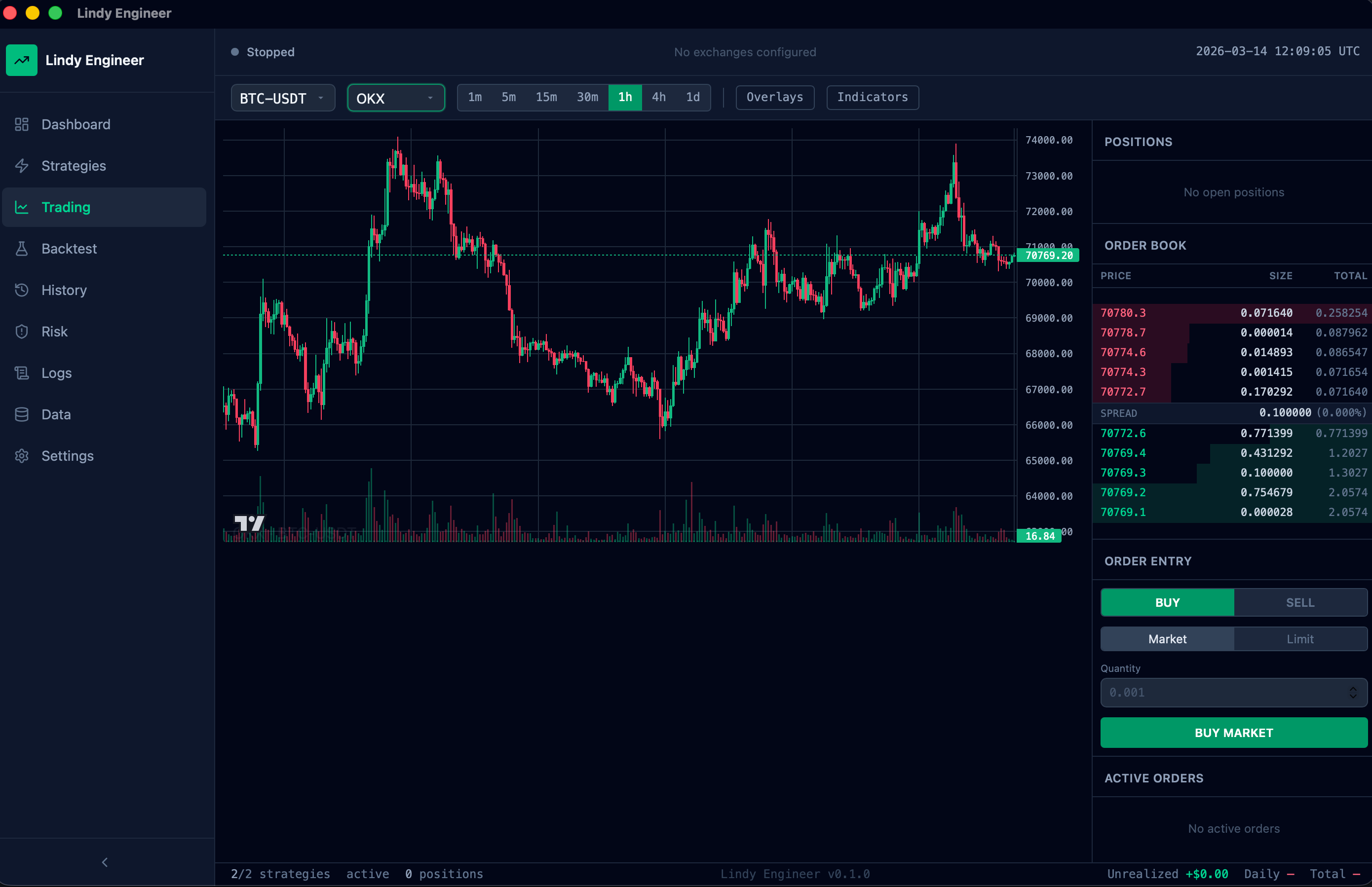
Task: Toggle the 4h timeframe
Action: [659, 97]
